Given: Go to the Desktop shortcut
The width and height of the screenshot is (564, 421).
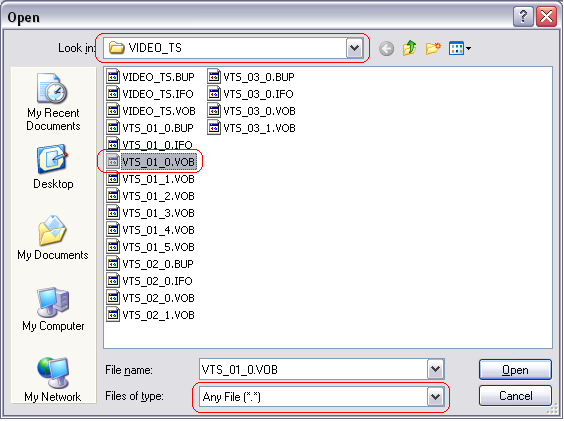Looking at the screenshot, I should [53, 167].
